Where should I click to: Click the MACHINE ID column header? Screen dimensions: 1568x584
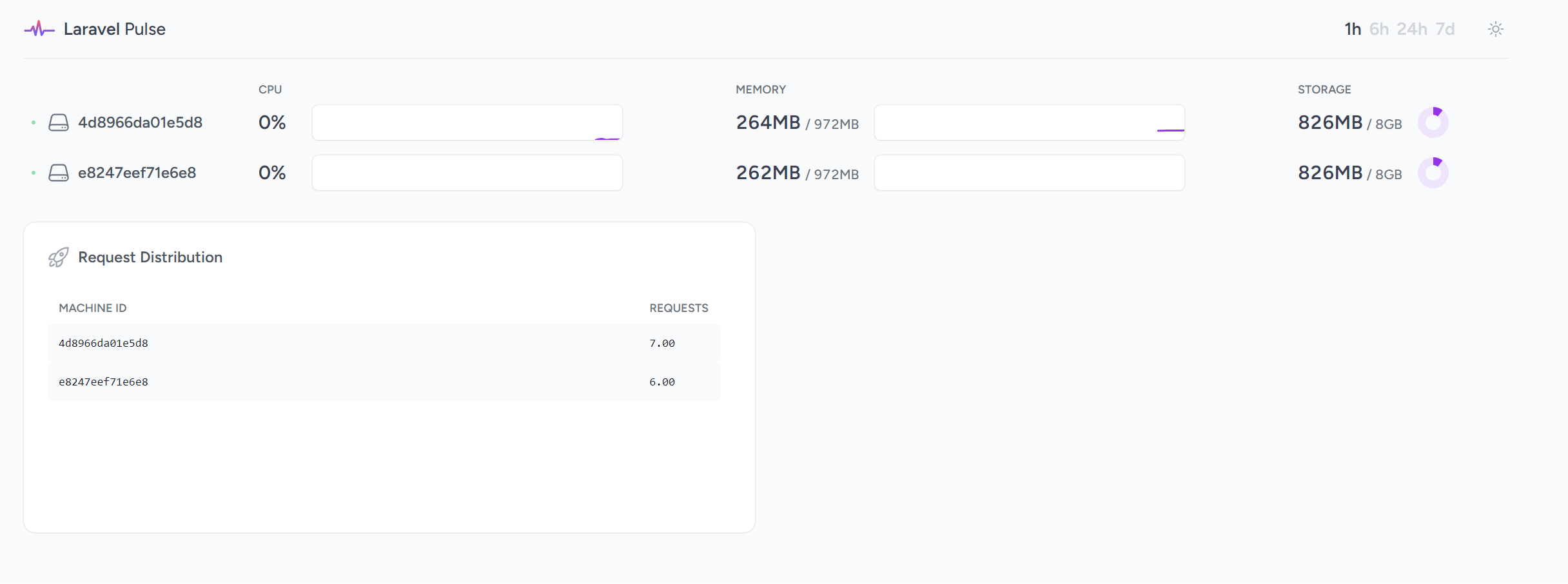(93, 308)
